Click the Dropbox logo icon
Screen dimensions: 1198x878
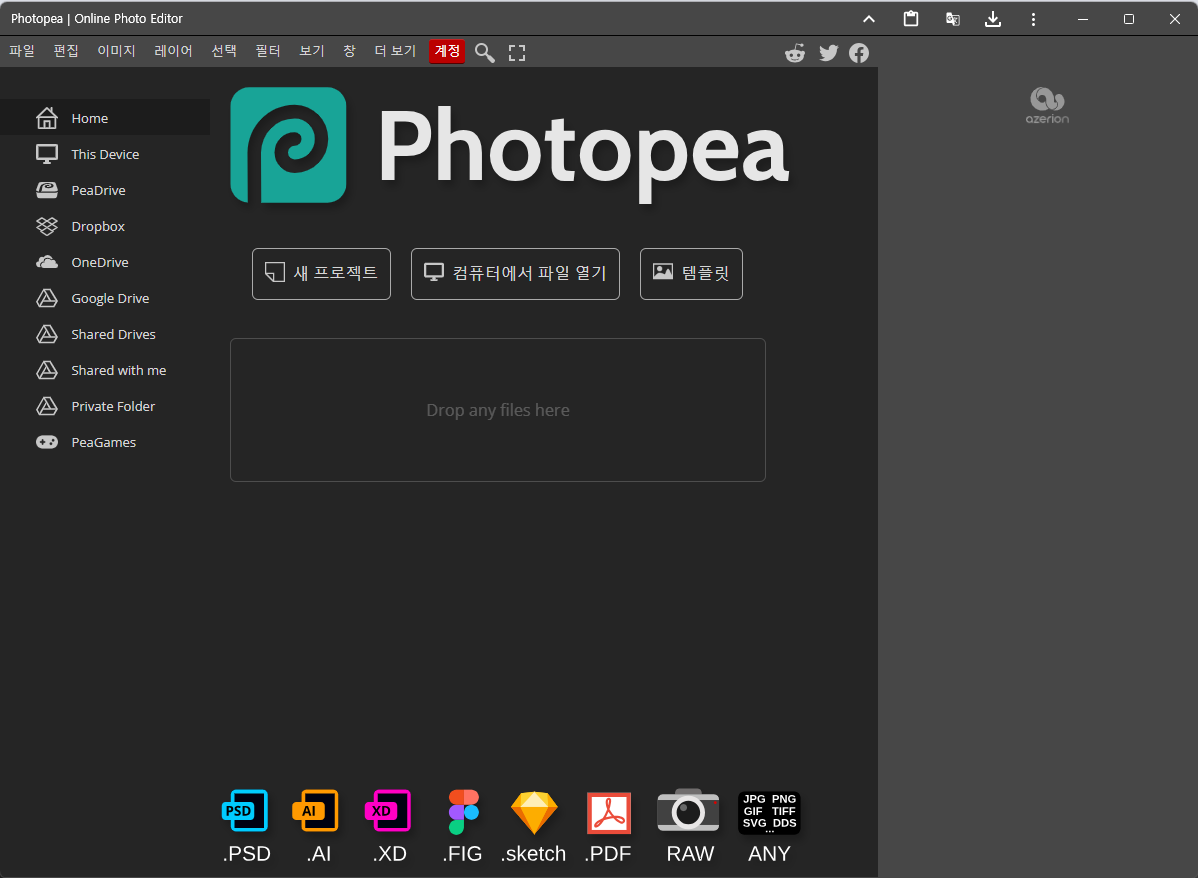coord(47,226)
